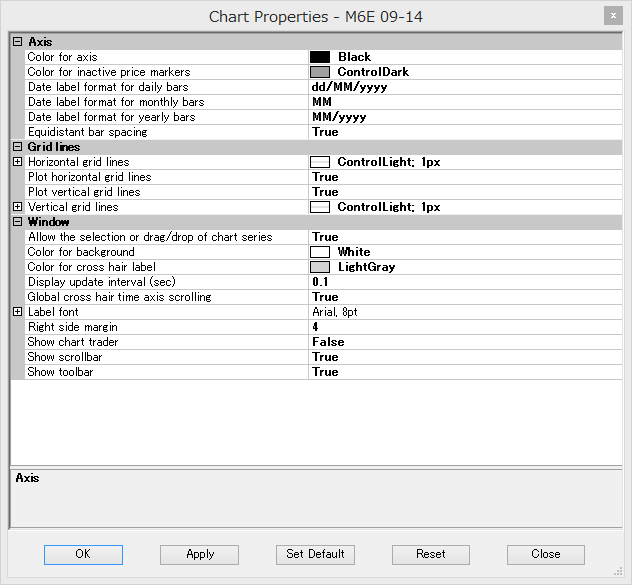The height and width of the screenshot is (585, 632).
Task: Click the Set Default button
Action: point(315,554)
